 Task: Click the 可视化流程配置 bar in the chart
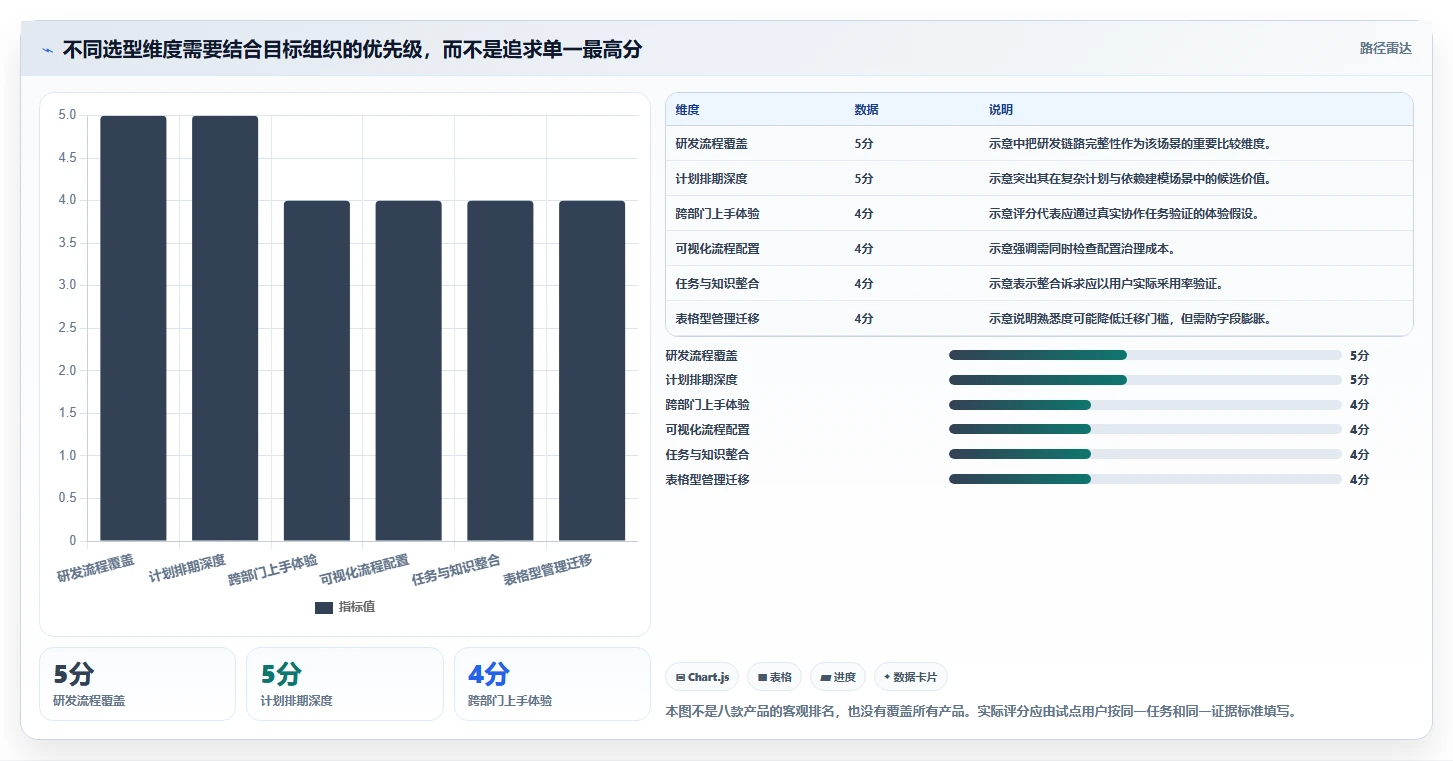[x=408, y=371]
